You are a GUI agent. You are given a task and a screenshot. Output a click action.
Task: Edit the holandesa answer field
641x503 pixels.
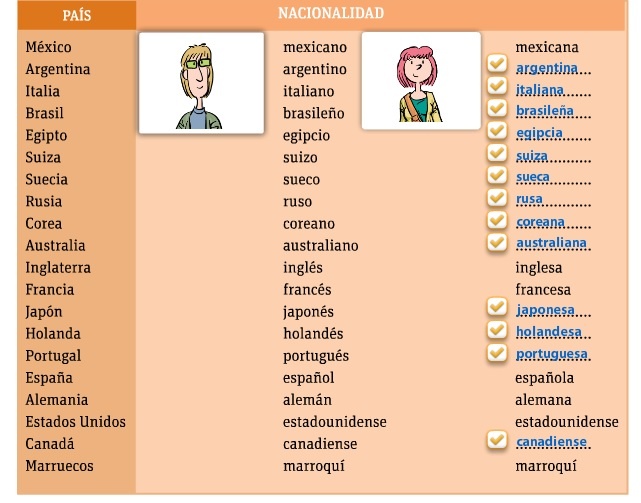point(552,332)
